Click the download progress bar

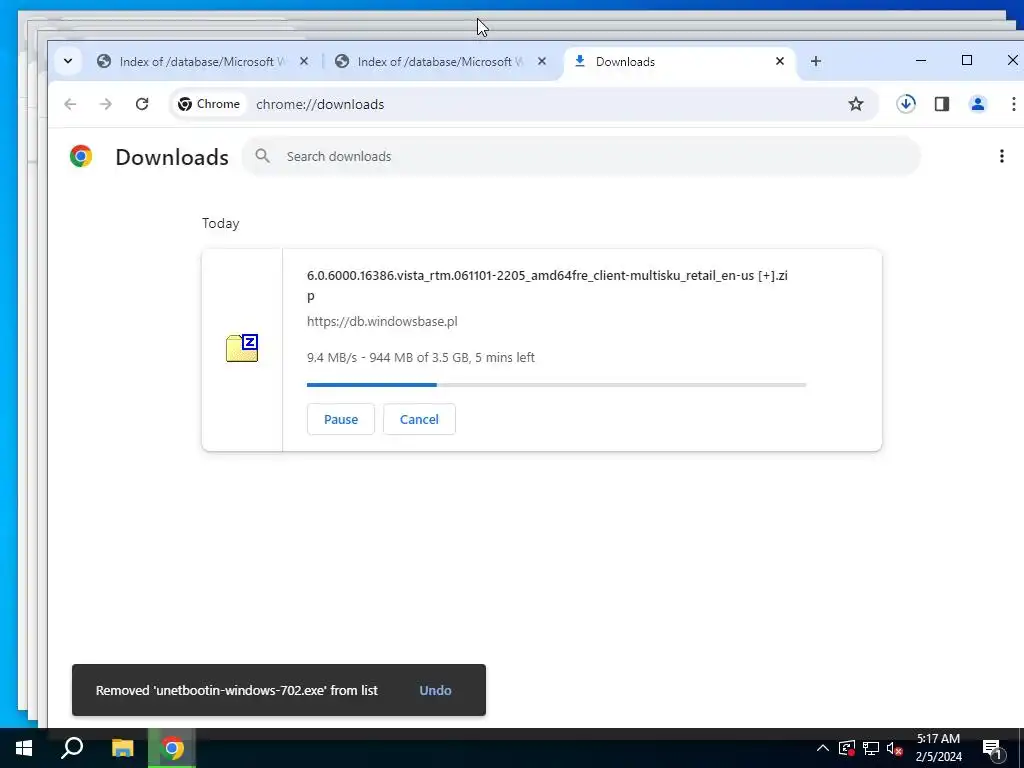[x=556, y=385]
